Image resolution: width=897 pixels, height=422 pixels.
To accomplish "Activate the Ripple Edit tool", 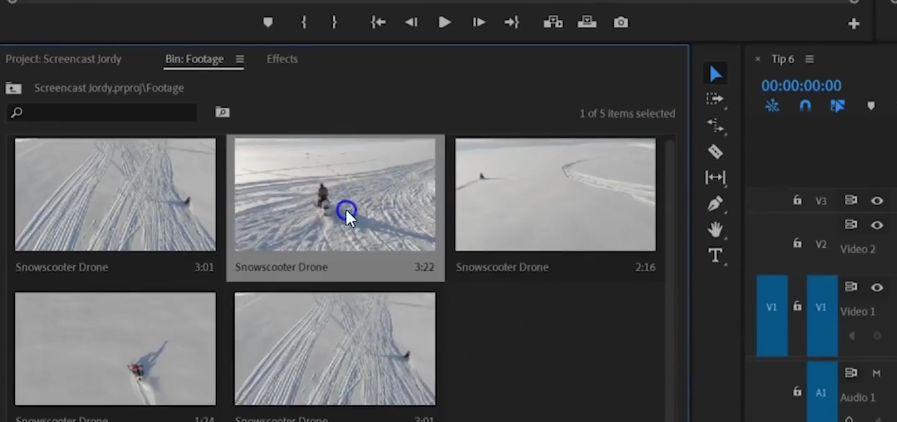I will coord(715,125).
